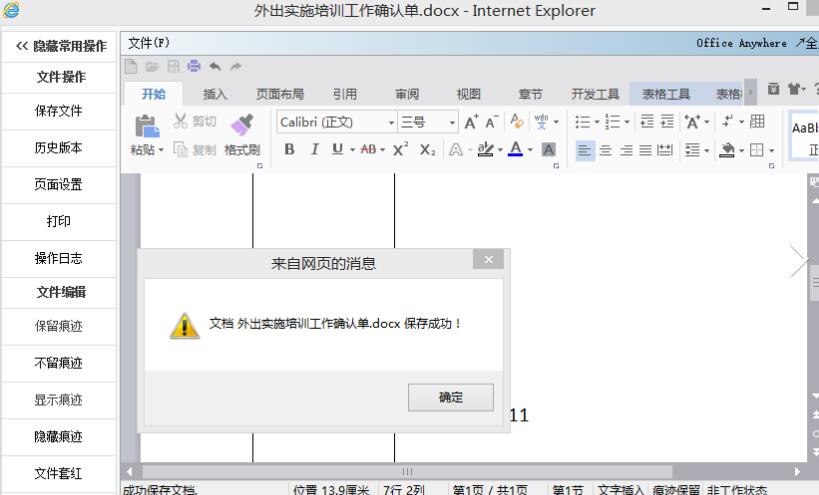Open the font size 三号 dropdown
Image resolution: width=819 pixels, height=495 pixels.
(x=452, y=123)
